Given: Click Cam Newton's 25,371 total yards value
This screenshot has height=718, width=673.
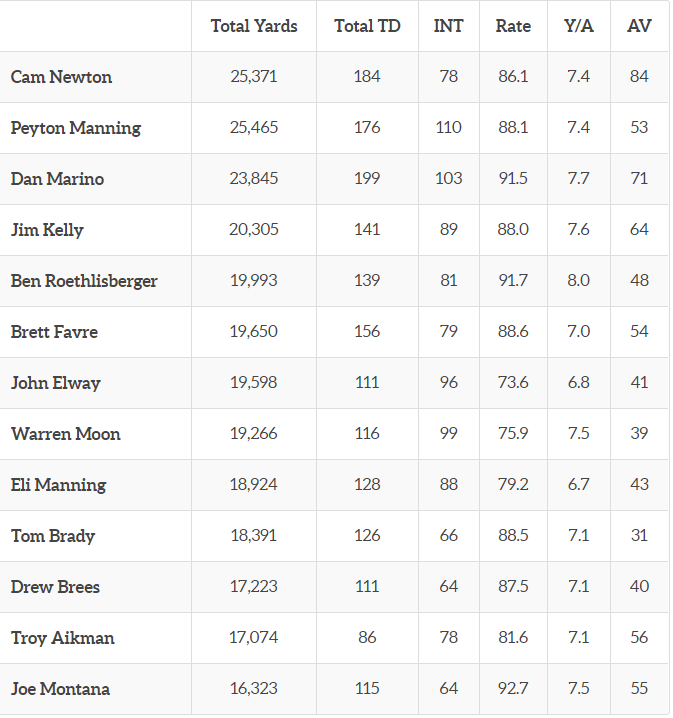Looking at the screenshot, I should pos(254,76).
